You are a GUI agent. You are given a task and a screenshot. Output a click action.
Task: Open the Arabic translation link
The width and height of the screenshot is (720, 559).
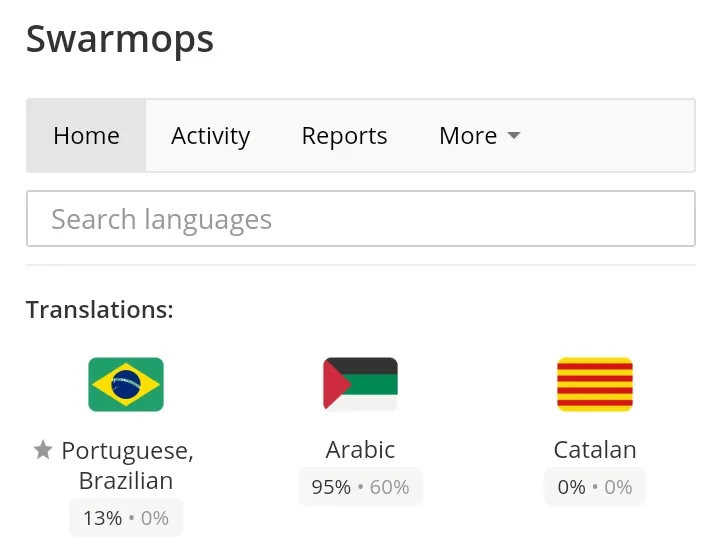point(360,450)
